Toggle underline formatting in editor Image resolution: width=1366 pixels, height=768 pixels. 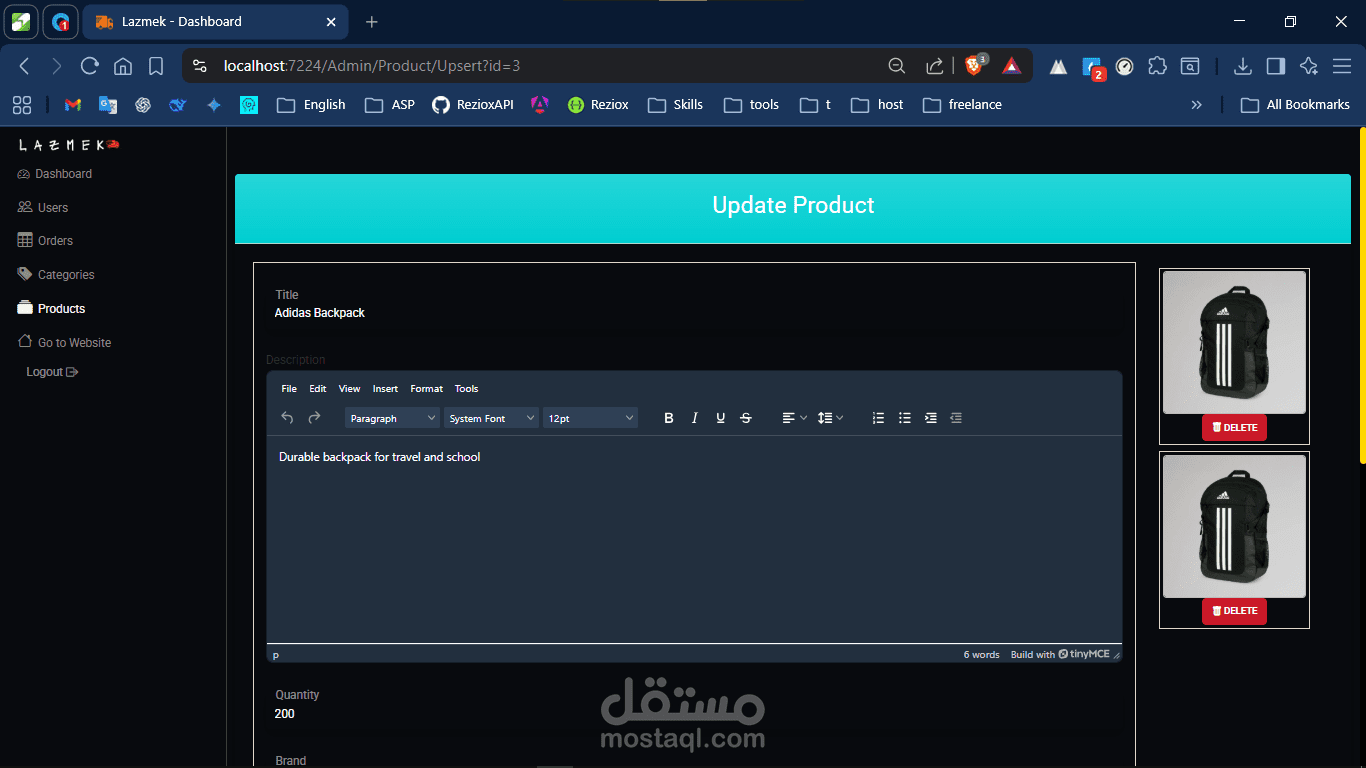coord(720,418)
